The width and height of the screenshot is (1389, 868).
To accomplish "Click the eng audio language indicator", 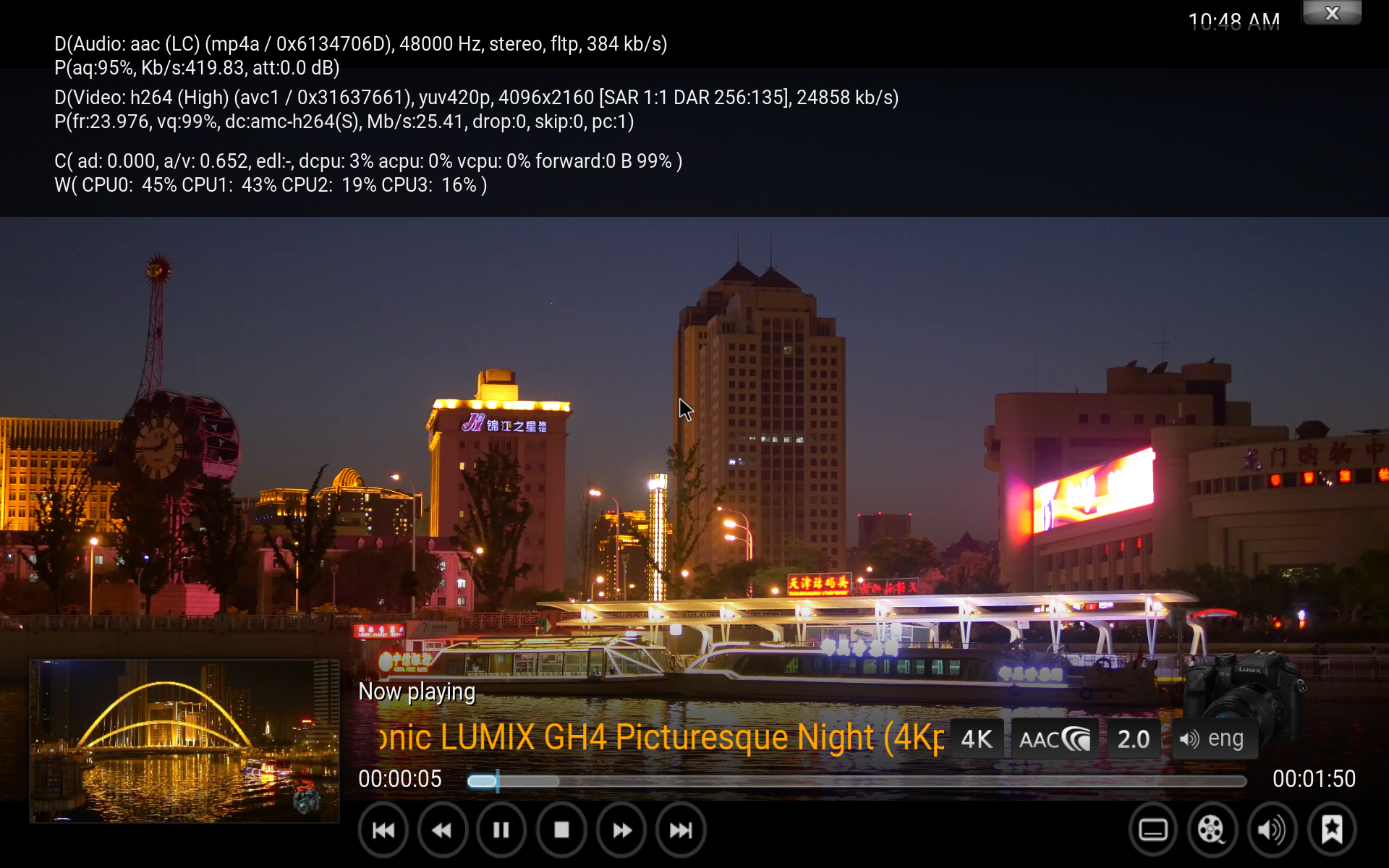I will pyautogui.click(x=1212, y=739).
